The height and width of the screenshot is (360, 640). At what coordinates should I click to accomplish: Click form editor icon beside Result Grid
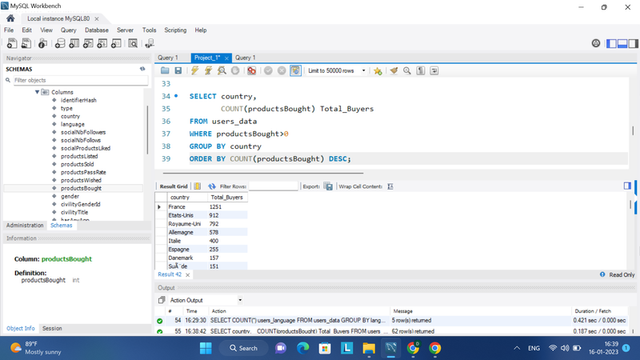click(x=197, y=186)
